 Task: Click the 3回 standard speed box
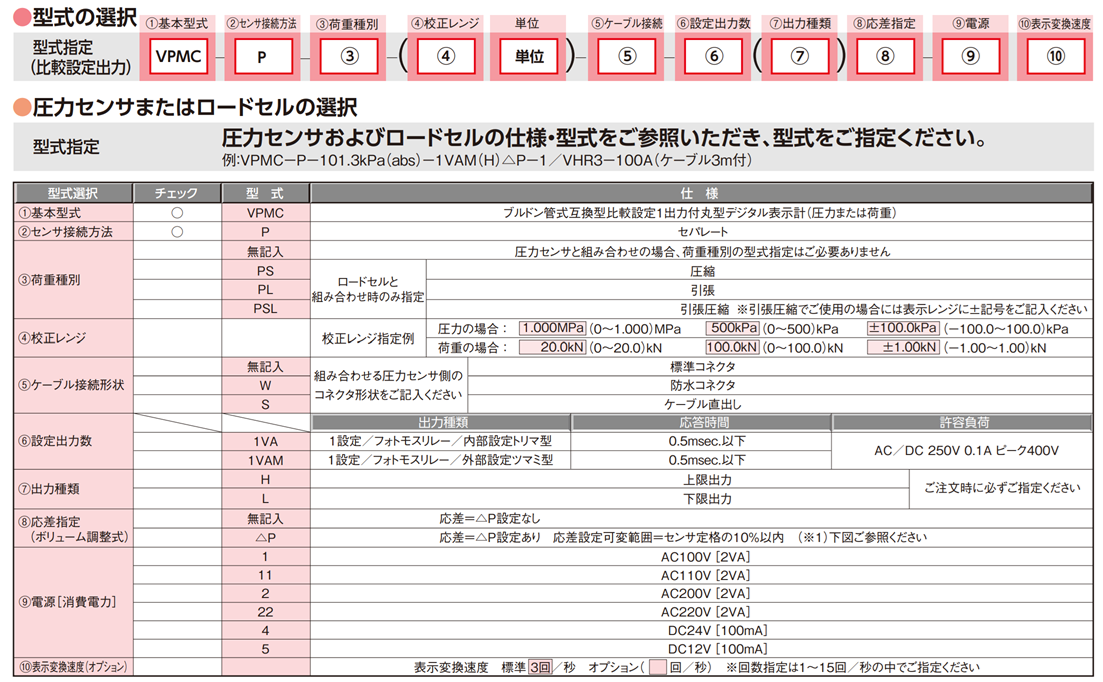coord(540,667)
